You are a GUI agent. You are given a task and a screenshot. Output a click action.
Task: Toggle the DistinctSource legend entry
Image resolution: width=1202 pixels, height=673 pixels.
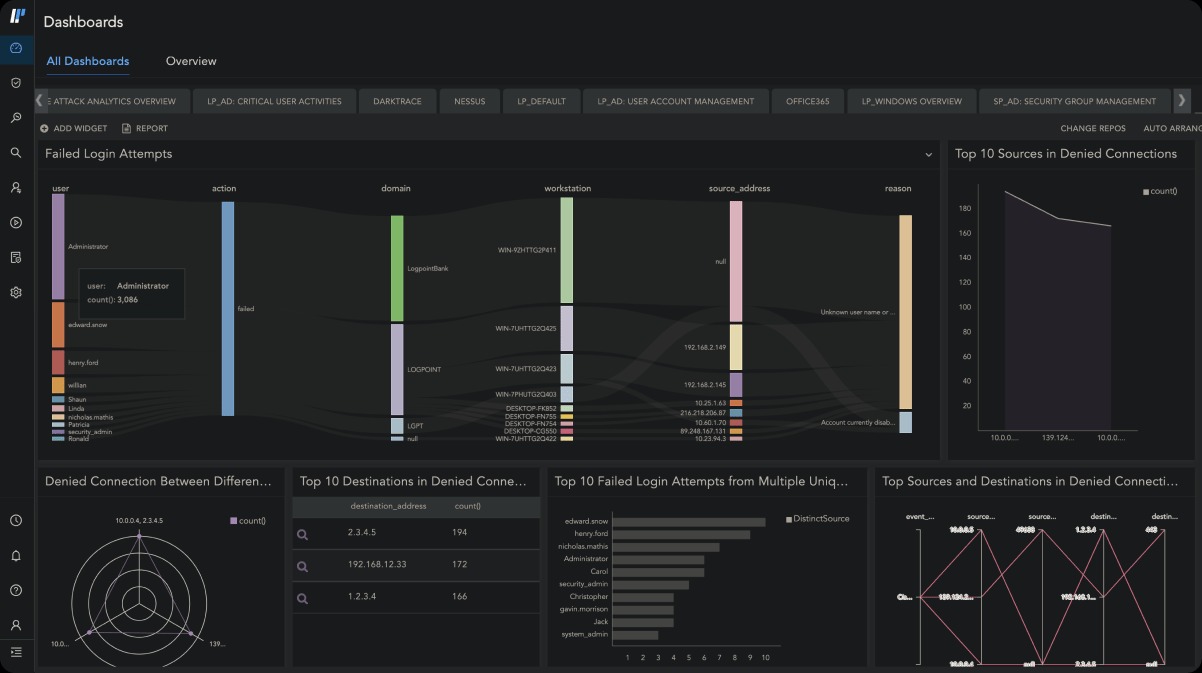[x=818, y=519]
